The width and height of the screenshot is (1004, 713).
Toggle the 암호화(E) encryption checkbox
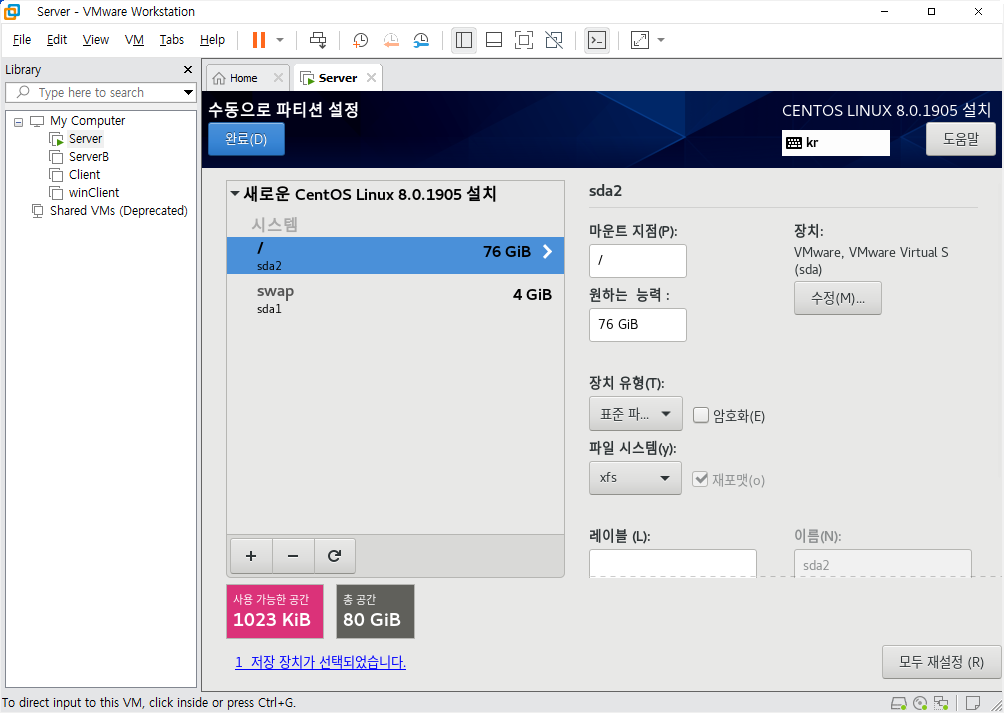pyautogui.click(x=701, y=415)
